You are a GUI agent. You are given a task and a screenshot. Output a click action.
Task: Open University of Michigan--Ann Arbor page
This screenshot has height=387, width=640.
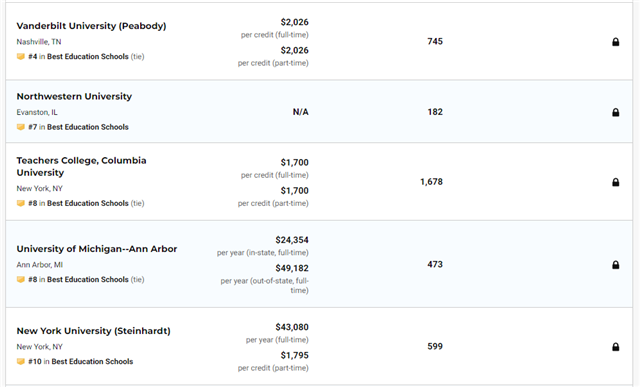(97, 249)
